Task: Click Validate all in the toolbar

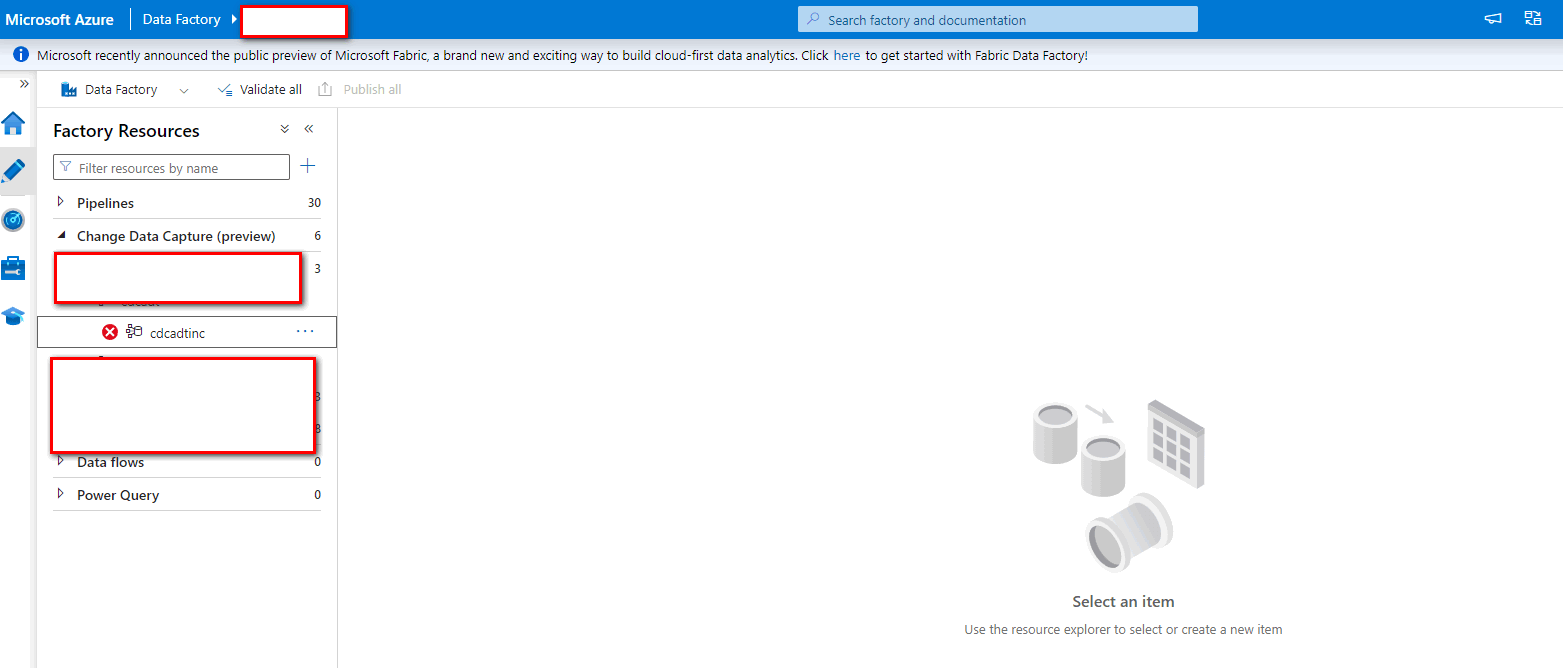Action: point(259,89)
